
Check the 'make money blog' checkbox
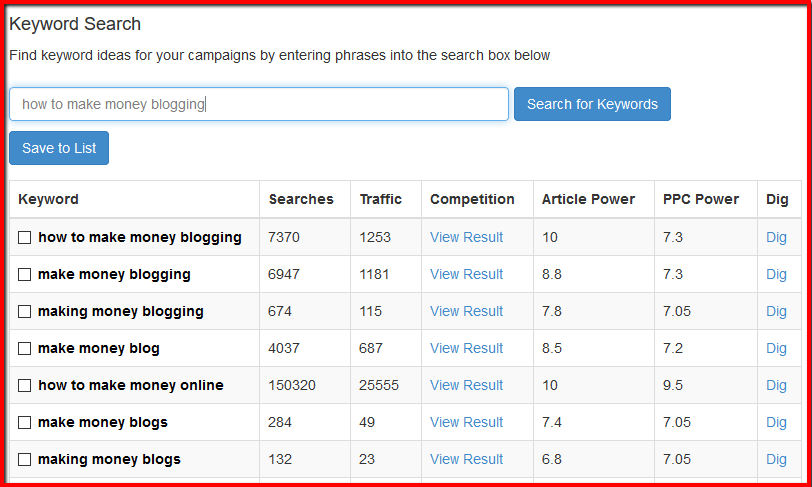(24, 349)
